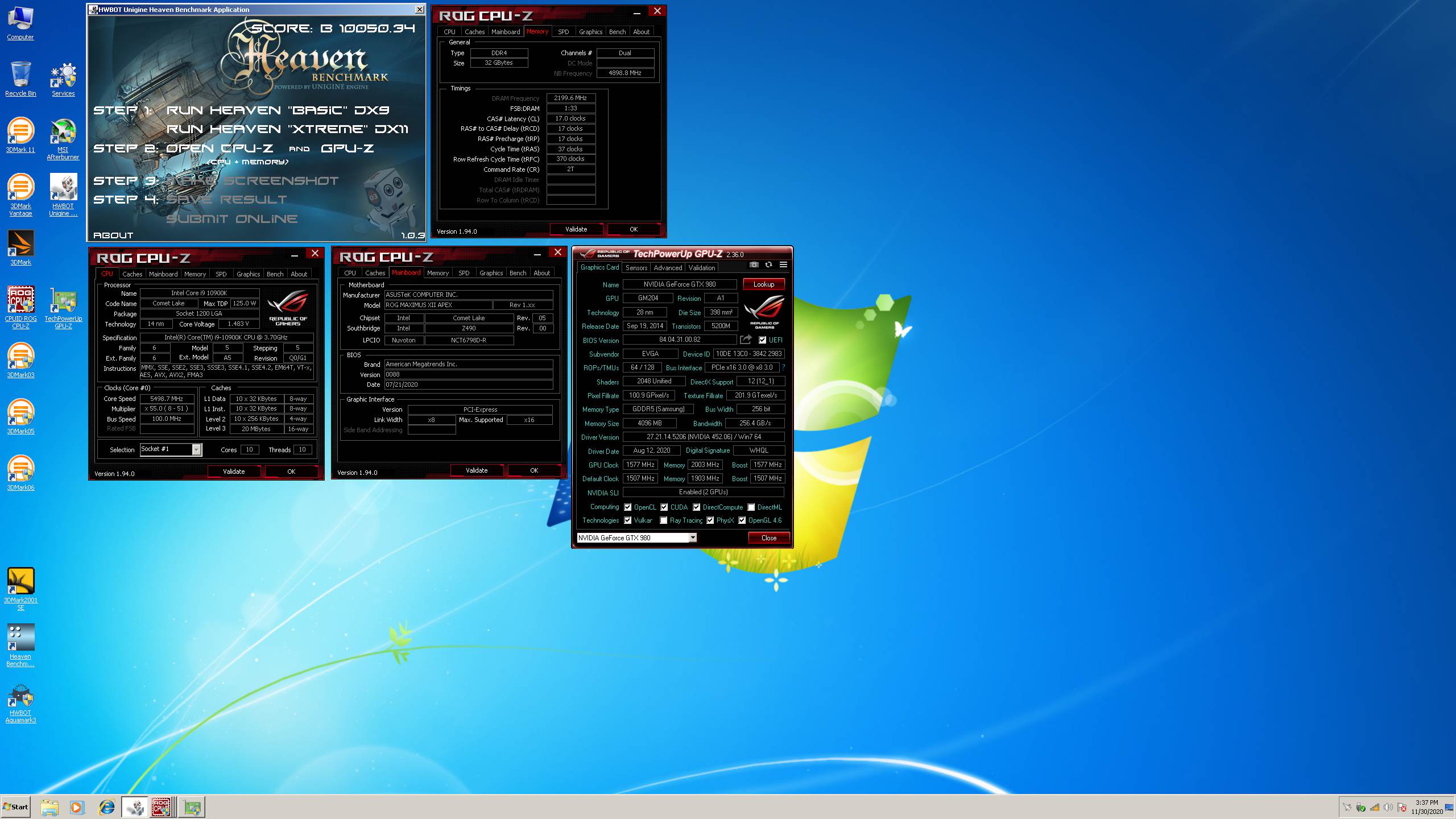Image resolution: width=1456 pixels, height=819 pixels.
Task: Click the DRAM Frequency value 2199.6 MHz
Action: tap(570, 98)
